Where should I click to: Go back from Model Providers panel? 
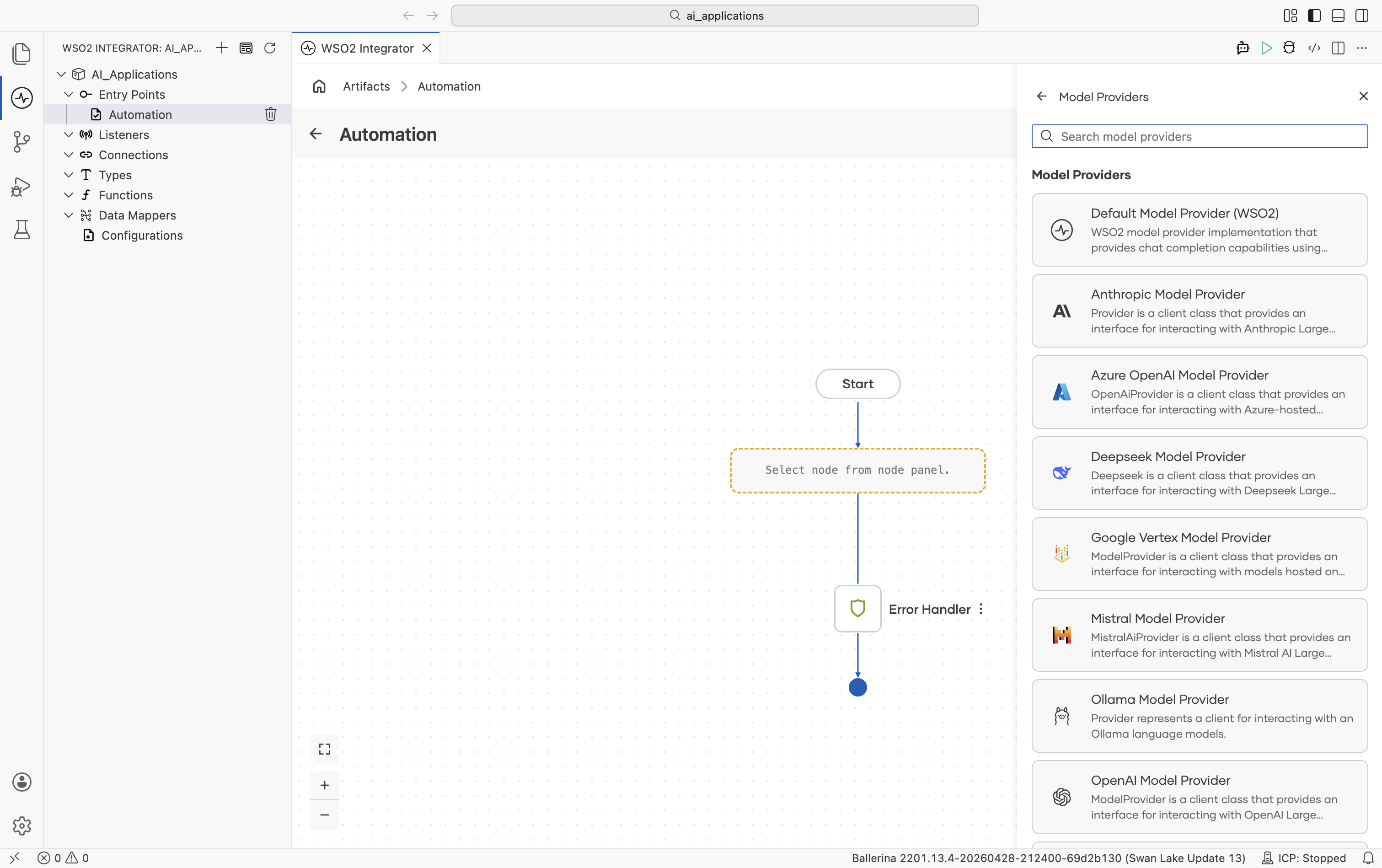1042,96
